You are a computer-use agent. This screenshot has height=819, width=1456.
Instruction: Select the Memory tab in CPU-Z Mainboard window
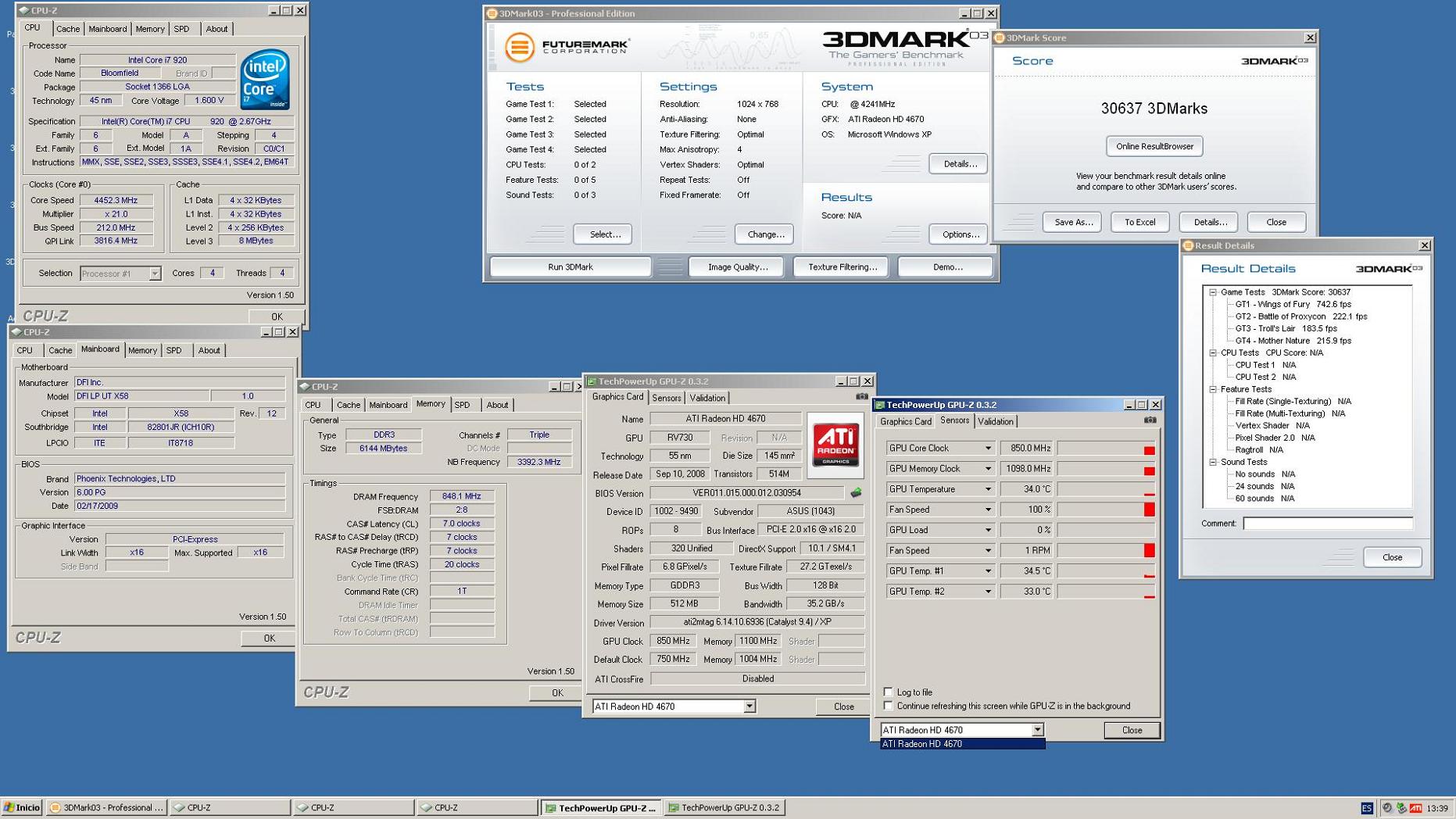pyautogui.click(x=142, y=350)
